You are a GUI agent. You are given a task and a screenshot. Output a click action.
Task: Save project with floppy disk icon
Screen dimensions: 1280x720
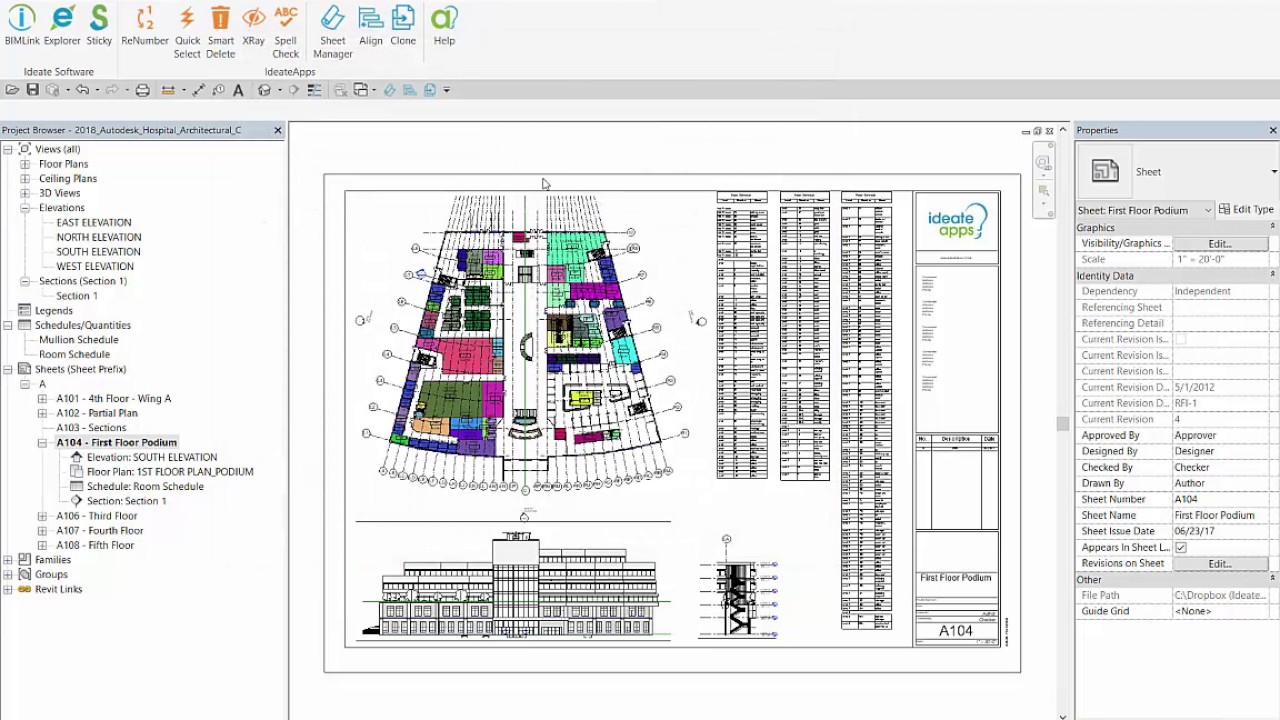coord(32,90)
